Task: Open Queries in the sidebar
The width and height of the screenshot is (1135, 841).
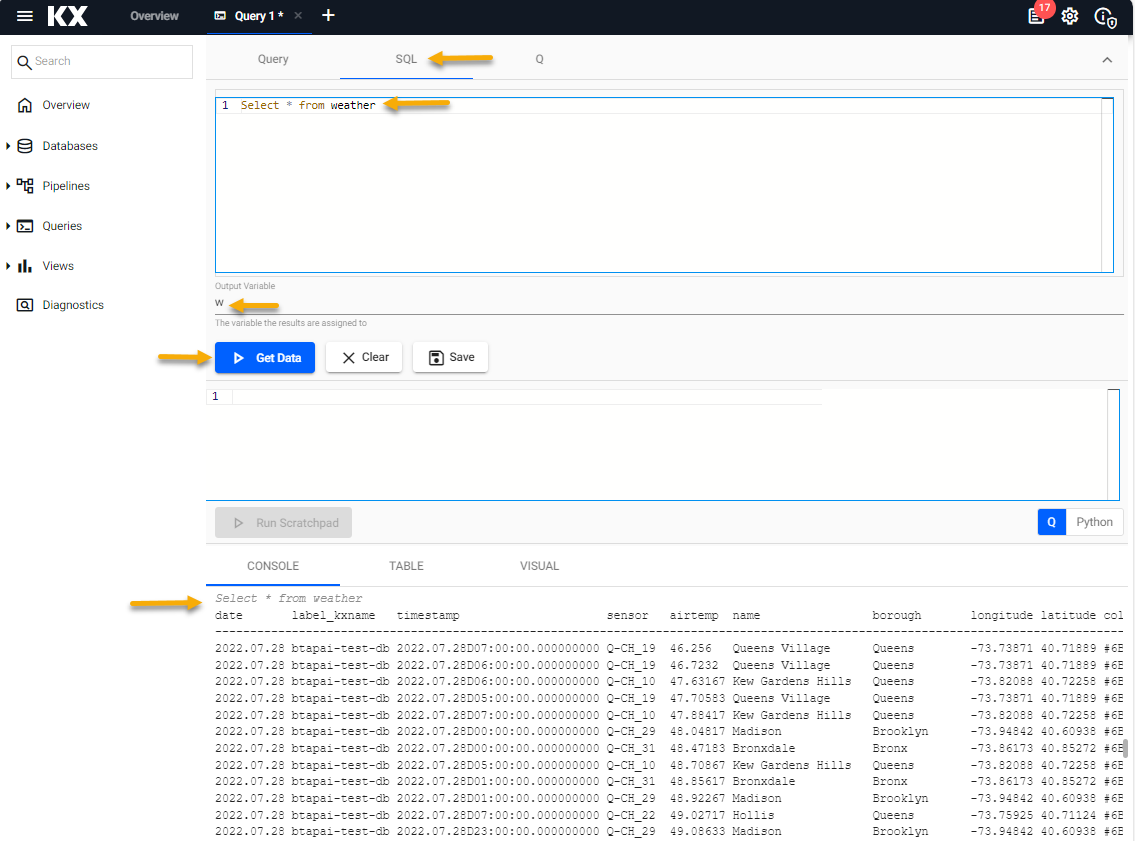Action: 62,227
